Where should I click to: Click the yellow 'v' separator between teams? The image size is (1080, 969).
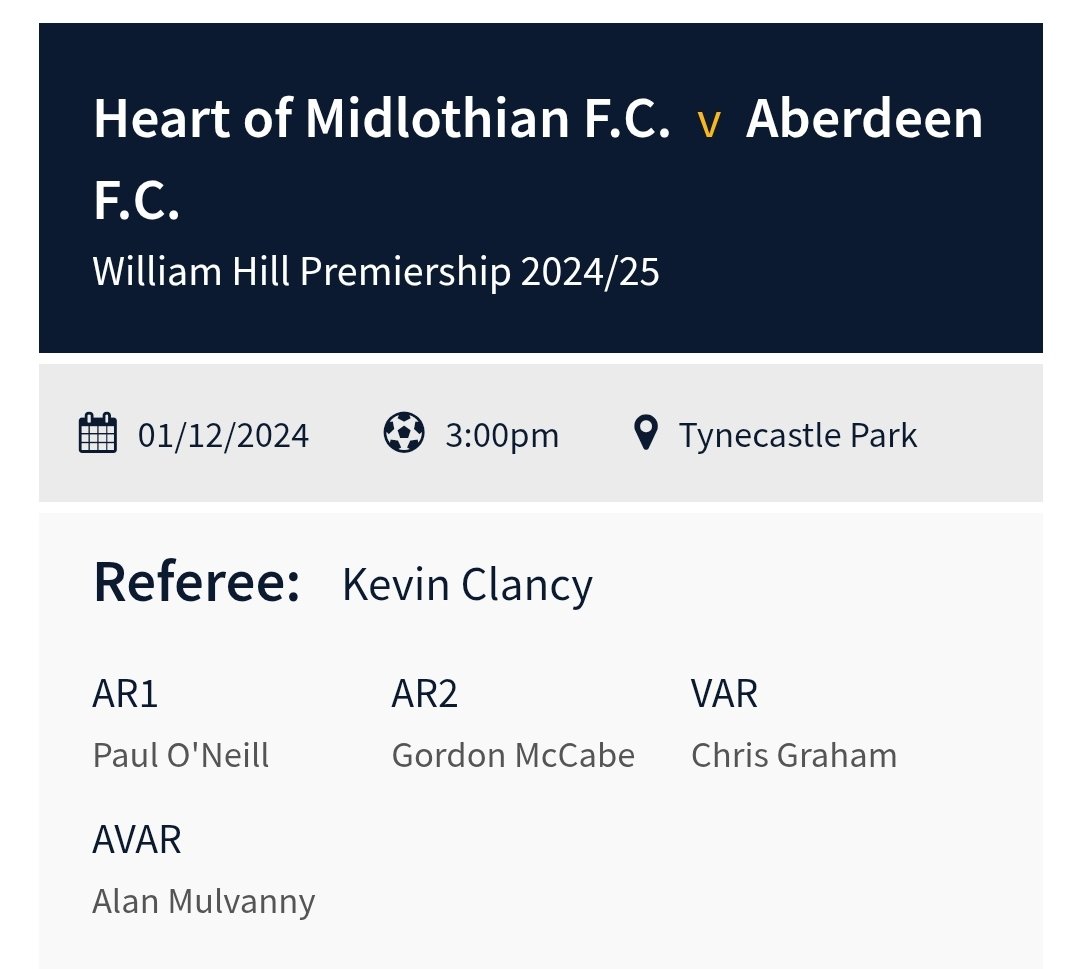[709, 124]
